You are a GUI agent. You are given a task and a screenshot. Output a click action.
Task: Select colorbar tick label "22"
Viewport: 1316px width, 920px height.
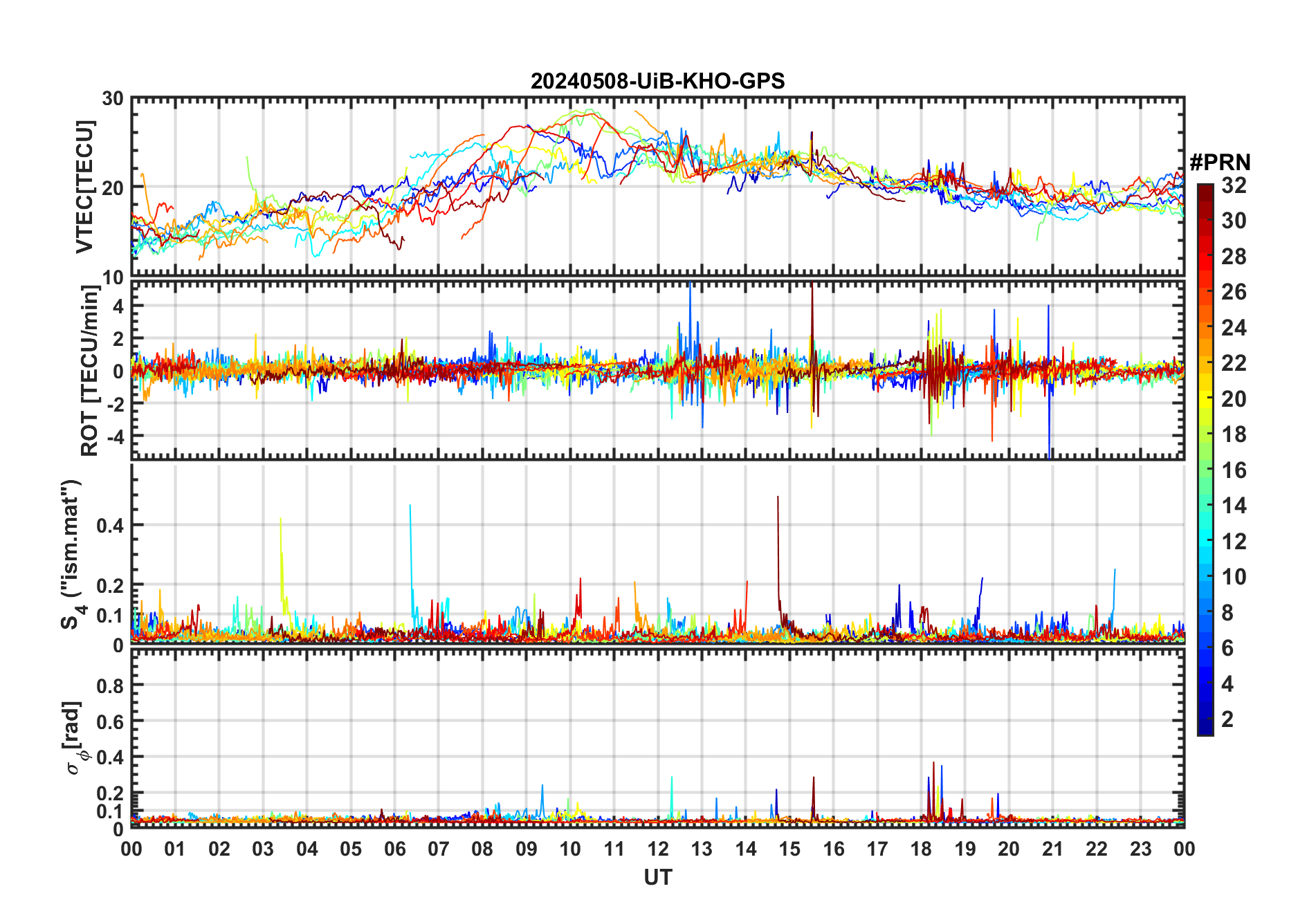click(x=1234, y=363)
